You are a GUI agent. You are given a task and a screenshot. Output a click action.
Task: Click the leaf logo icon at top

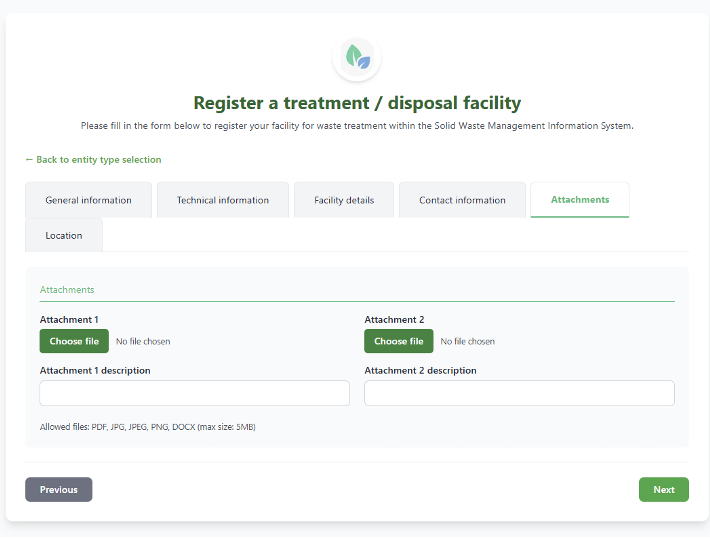[x=357, y=57]
